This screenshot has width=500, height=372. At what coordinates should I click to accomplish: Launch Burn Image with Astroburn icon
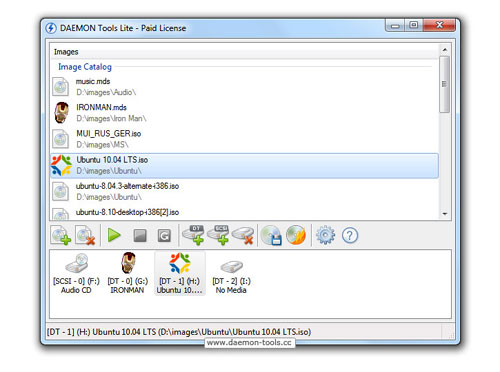click(296, 235)
